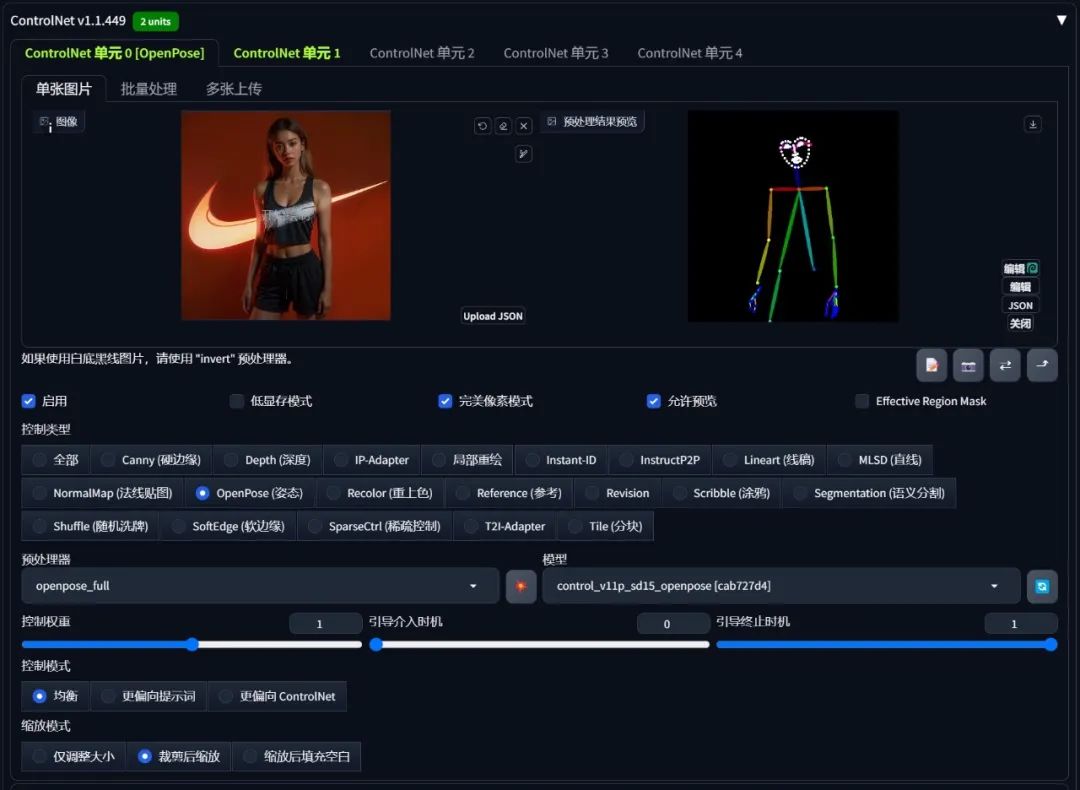Uncheck the 启用 checkbox
The width and height of the screenshot is (1080, 790).
pos(28,401)
